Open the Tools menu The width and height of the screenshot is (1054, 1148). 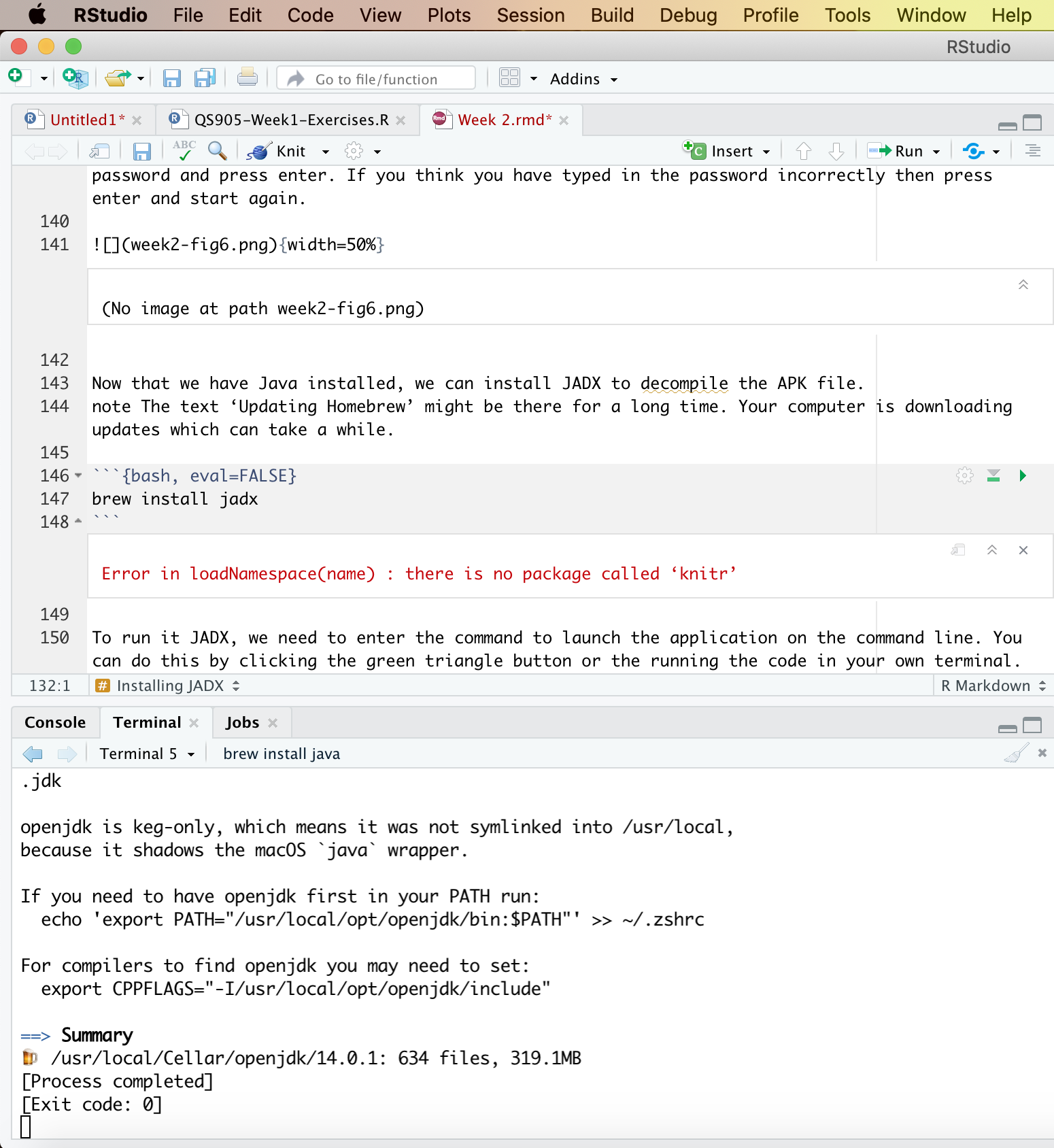[x=847, y=15]
